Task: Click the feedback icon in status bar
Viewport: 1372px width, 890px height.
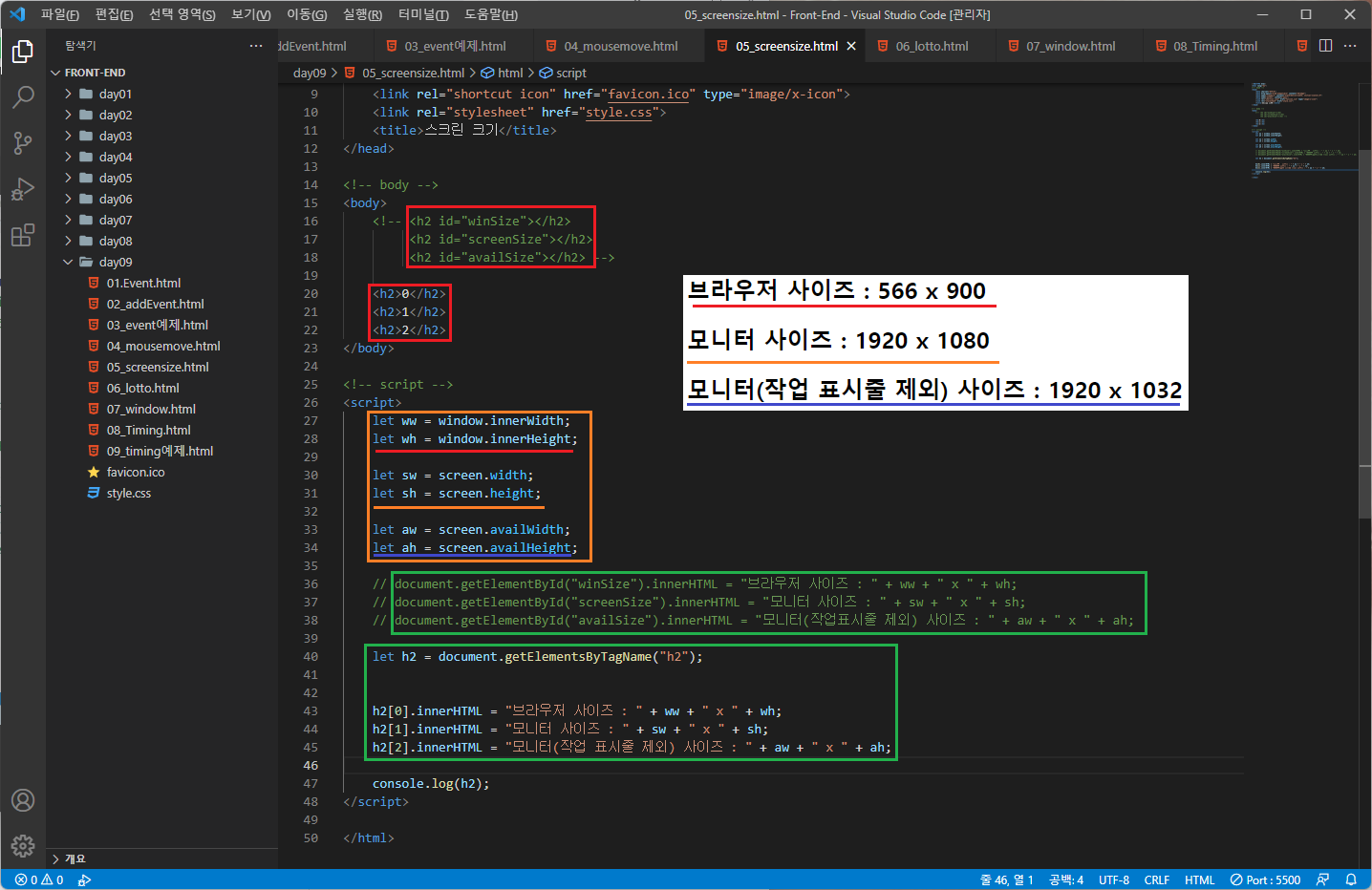Action: click(x=1322, y=879)
